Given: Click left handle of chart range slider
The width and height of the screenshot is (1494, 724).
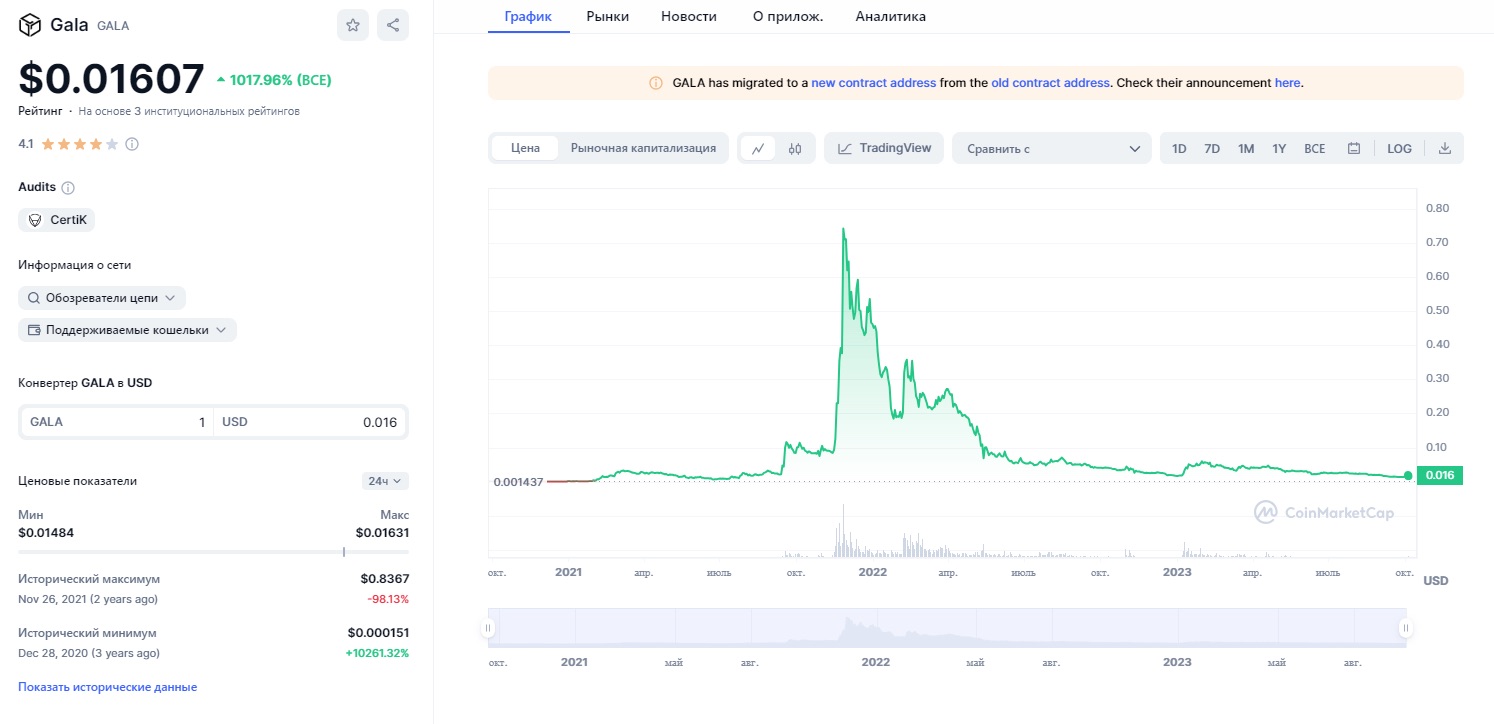Looking at the screenshot, I should (488, 628).
